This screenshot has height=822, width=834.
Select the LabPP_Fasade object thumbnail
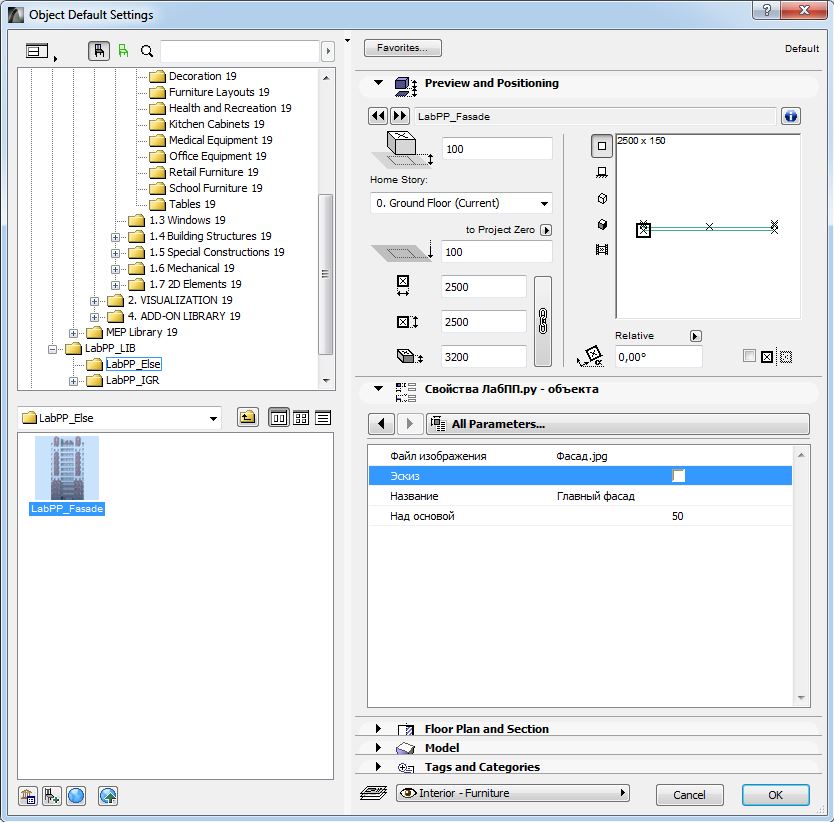coord(67,476)
